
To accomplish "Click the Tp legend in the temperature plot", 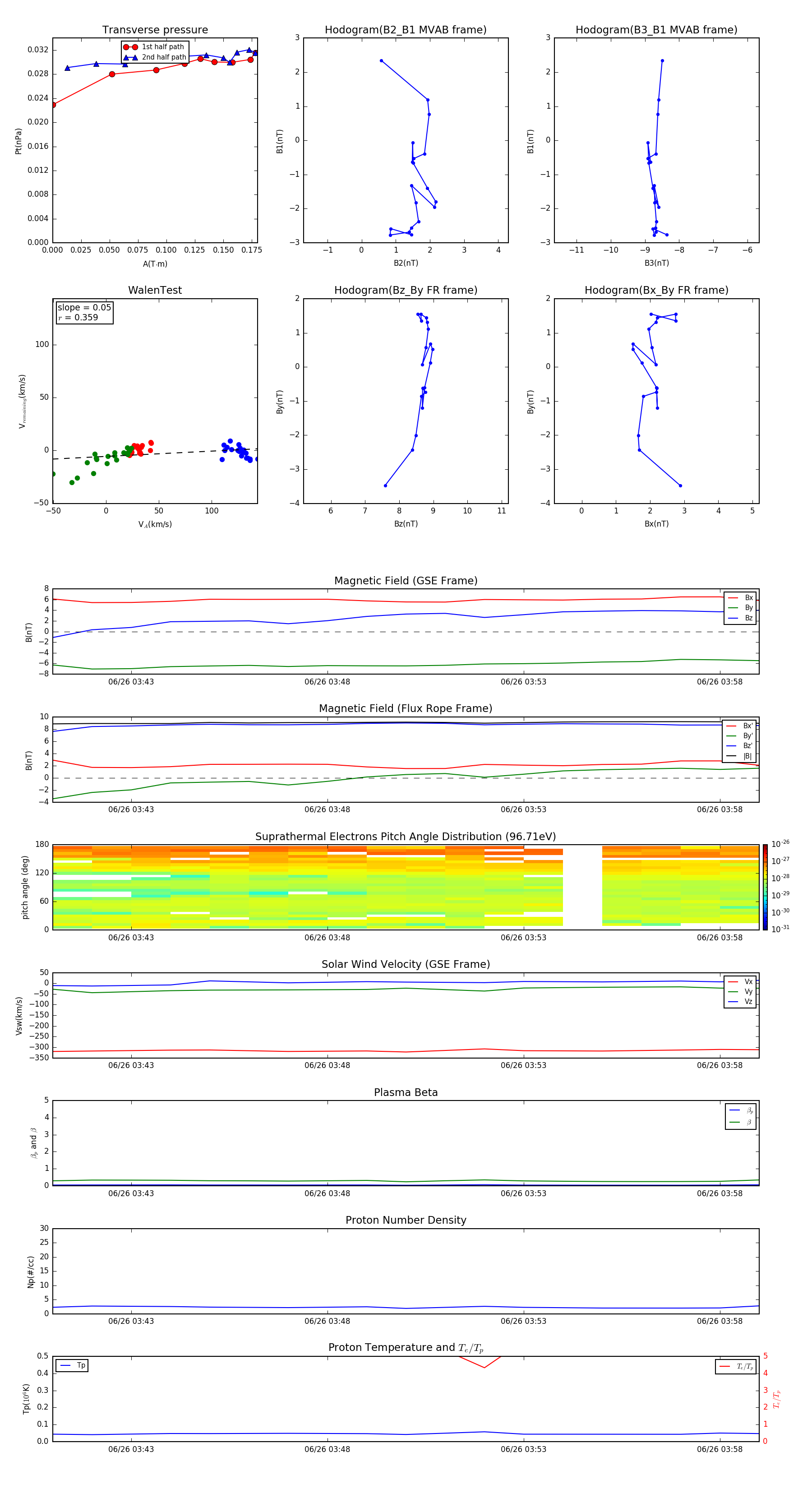I will tap(72, 1365).
